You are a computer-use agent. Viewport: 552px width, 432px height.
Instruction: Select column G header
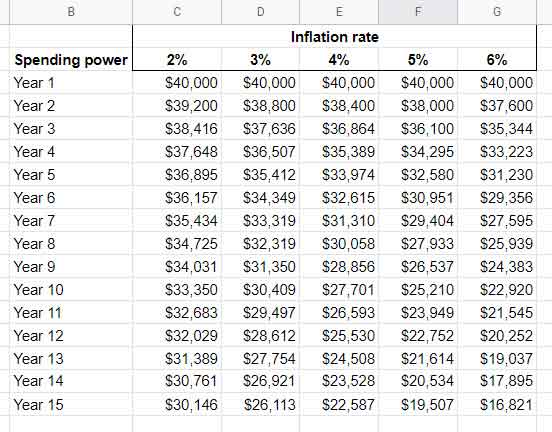497,12
